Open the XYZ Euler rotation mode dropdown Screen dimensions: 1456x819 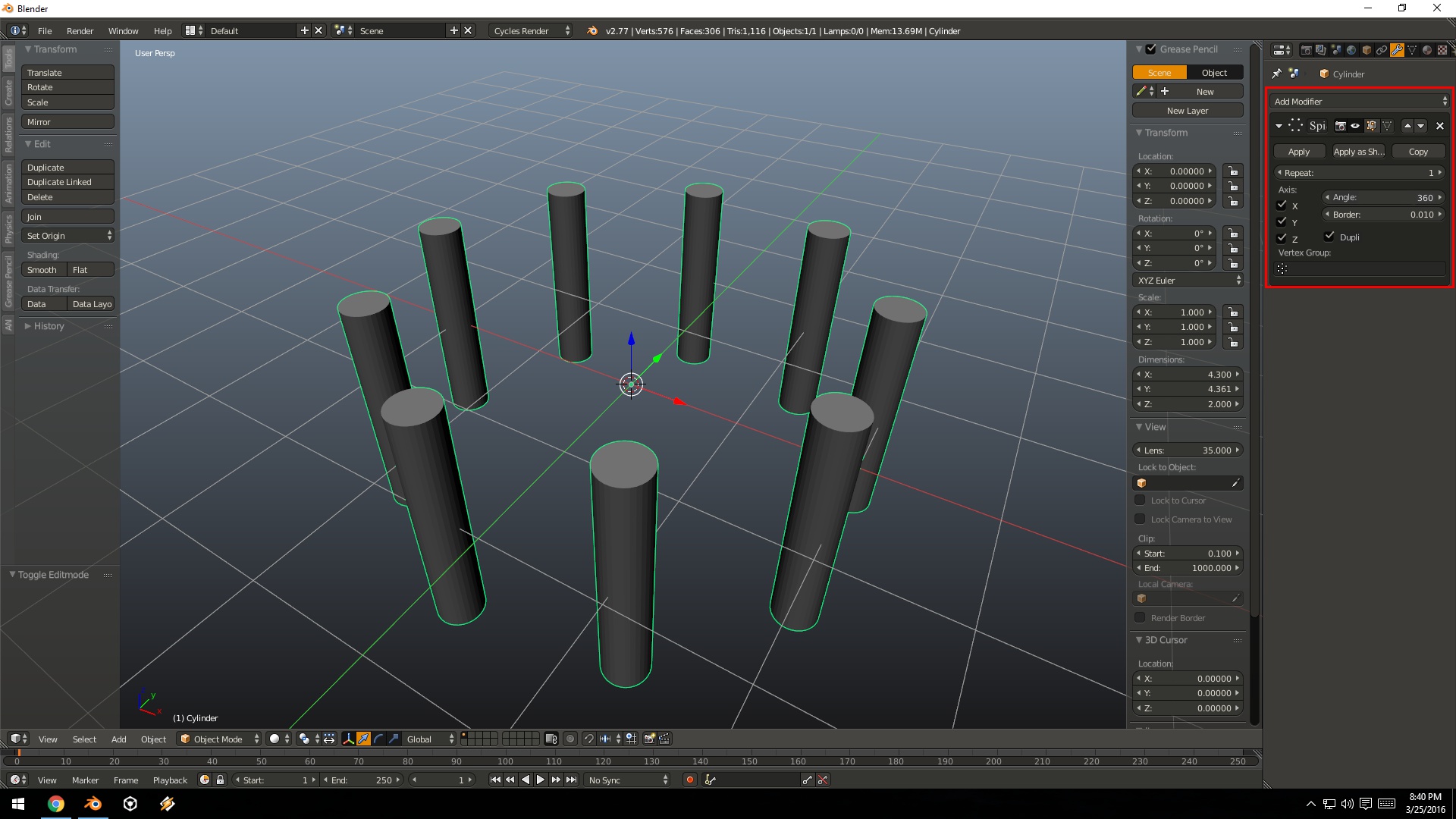[x=1188, y=280]
